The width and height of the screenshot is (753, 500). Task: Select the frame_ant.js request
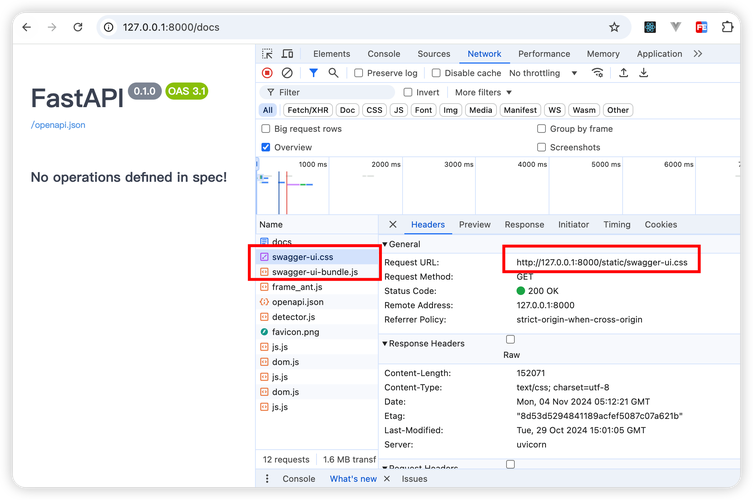pyautogui.click(x=317, y=287)
